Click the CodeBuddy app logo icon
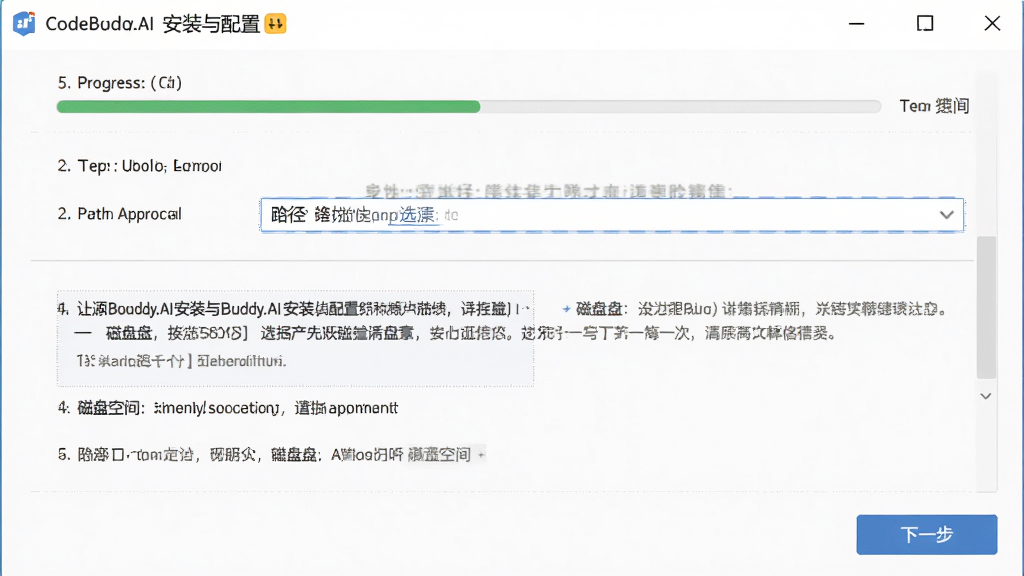 click(24, 24)
